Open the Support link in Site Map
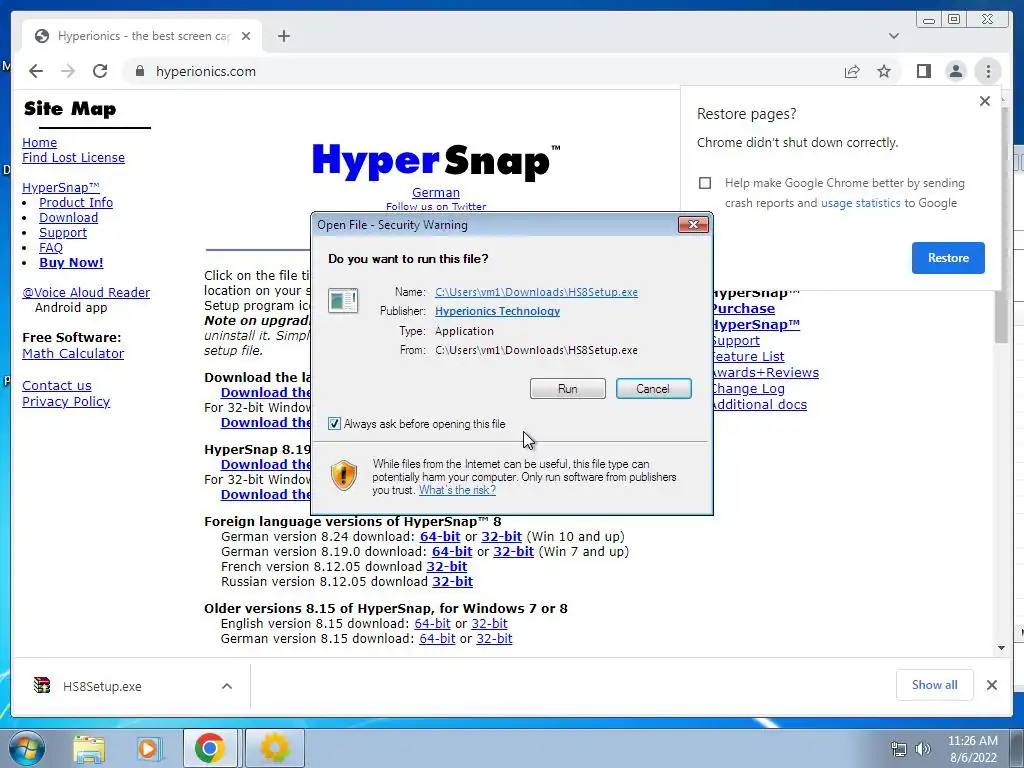 (63, 232)
